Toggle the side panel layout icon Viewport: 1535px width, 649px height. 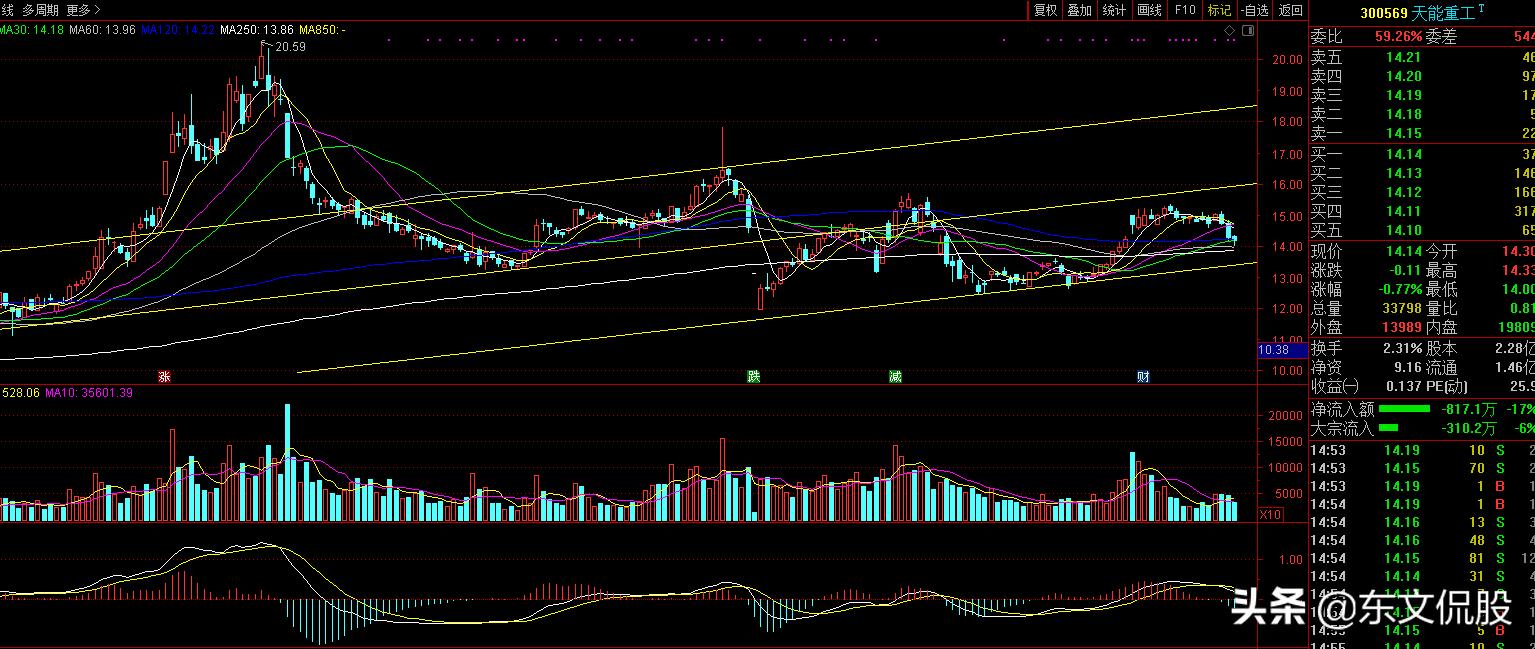tap(1247, 31)
